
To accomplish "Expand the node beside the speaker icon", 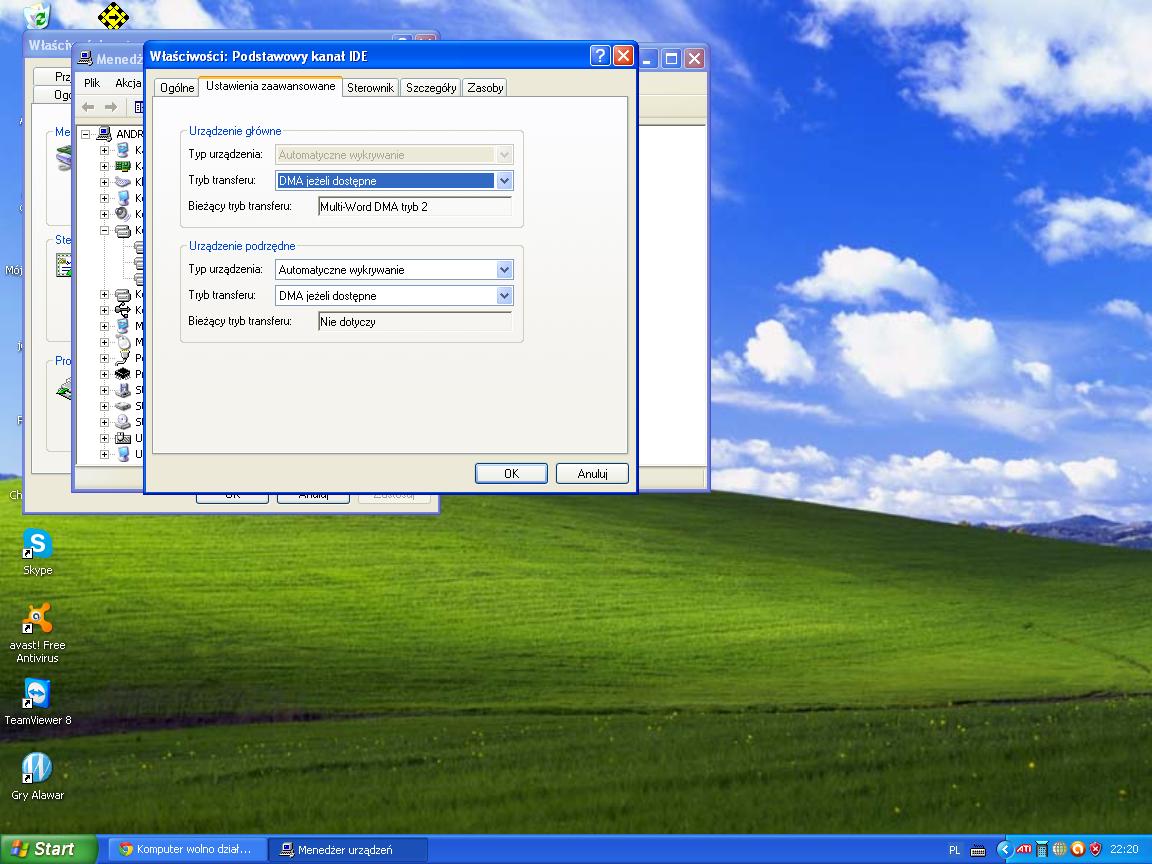I will point(104,214).
